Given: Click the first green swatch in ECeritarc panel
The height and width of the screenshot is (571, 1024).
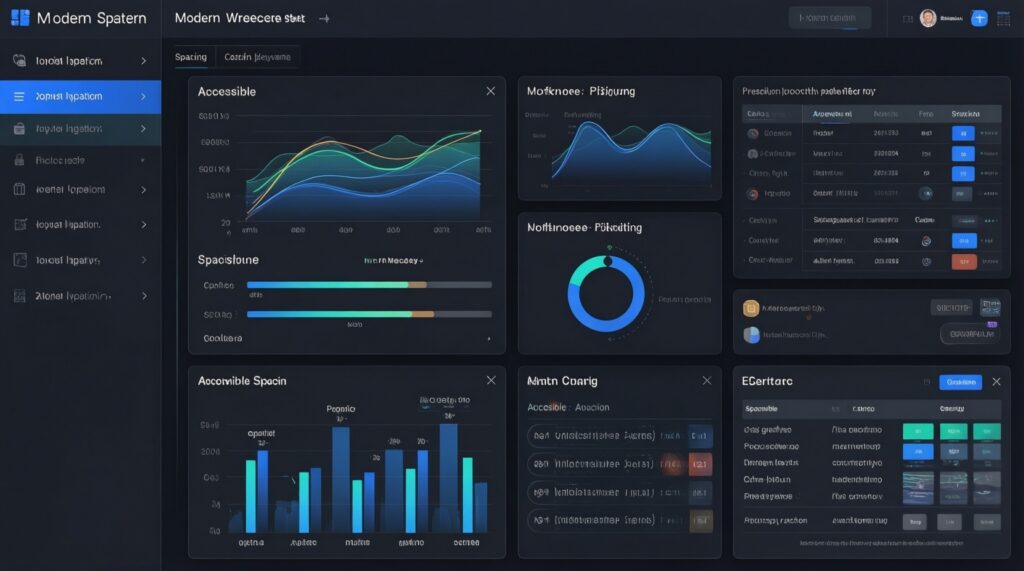Looking at the screenshot, I should 917,431.
